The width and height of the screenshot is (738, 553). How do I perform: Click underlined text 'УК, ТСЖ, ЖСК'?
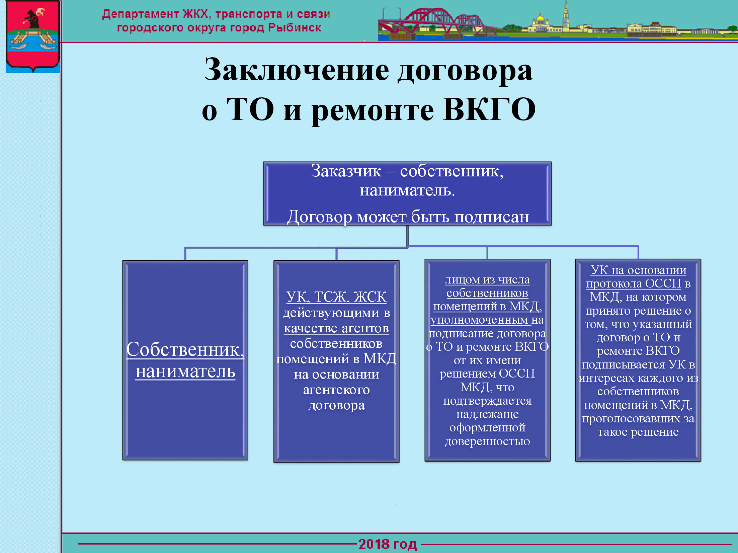(337, 297)
